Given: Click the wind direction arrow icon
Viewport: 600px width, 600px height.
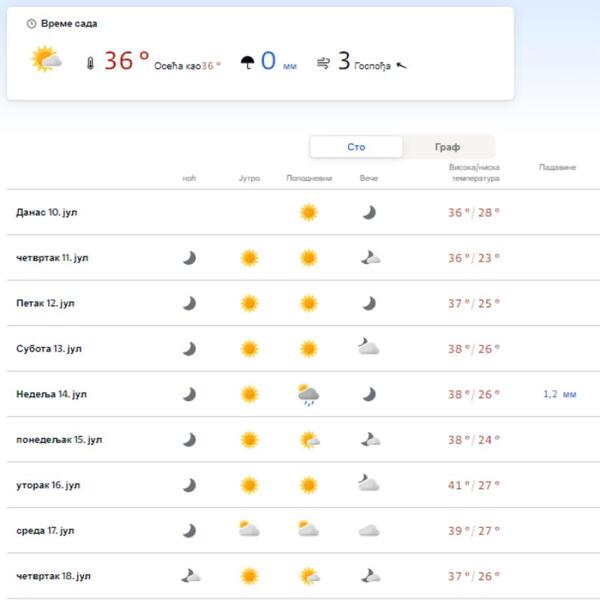Looking at the screenshot, I should pos(402,66).
